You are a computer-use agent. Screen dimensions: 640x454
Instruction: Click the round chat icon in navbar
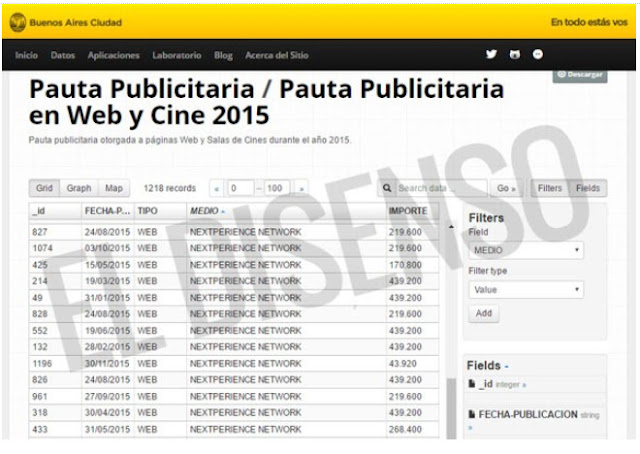[538, 54]
